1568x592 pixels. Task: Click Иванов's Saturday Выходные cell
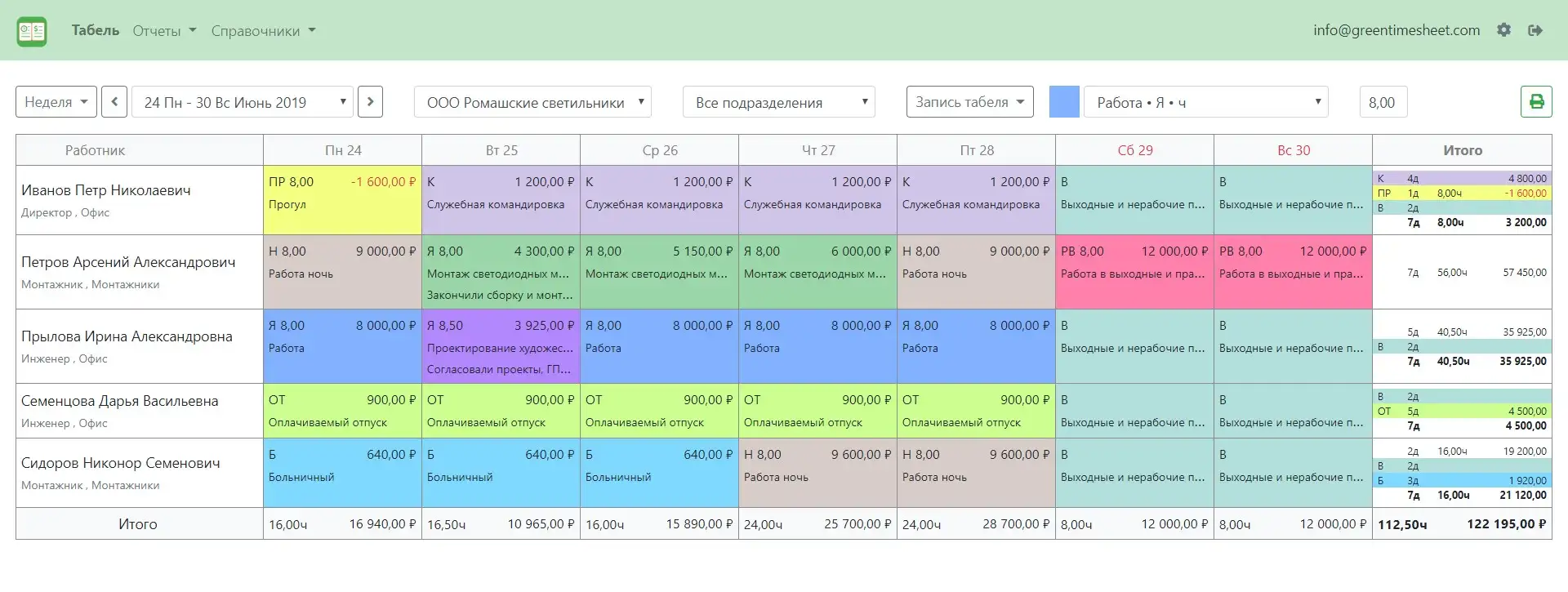(1134, 200)
